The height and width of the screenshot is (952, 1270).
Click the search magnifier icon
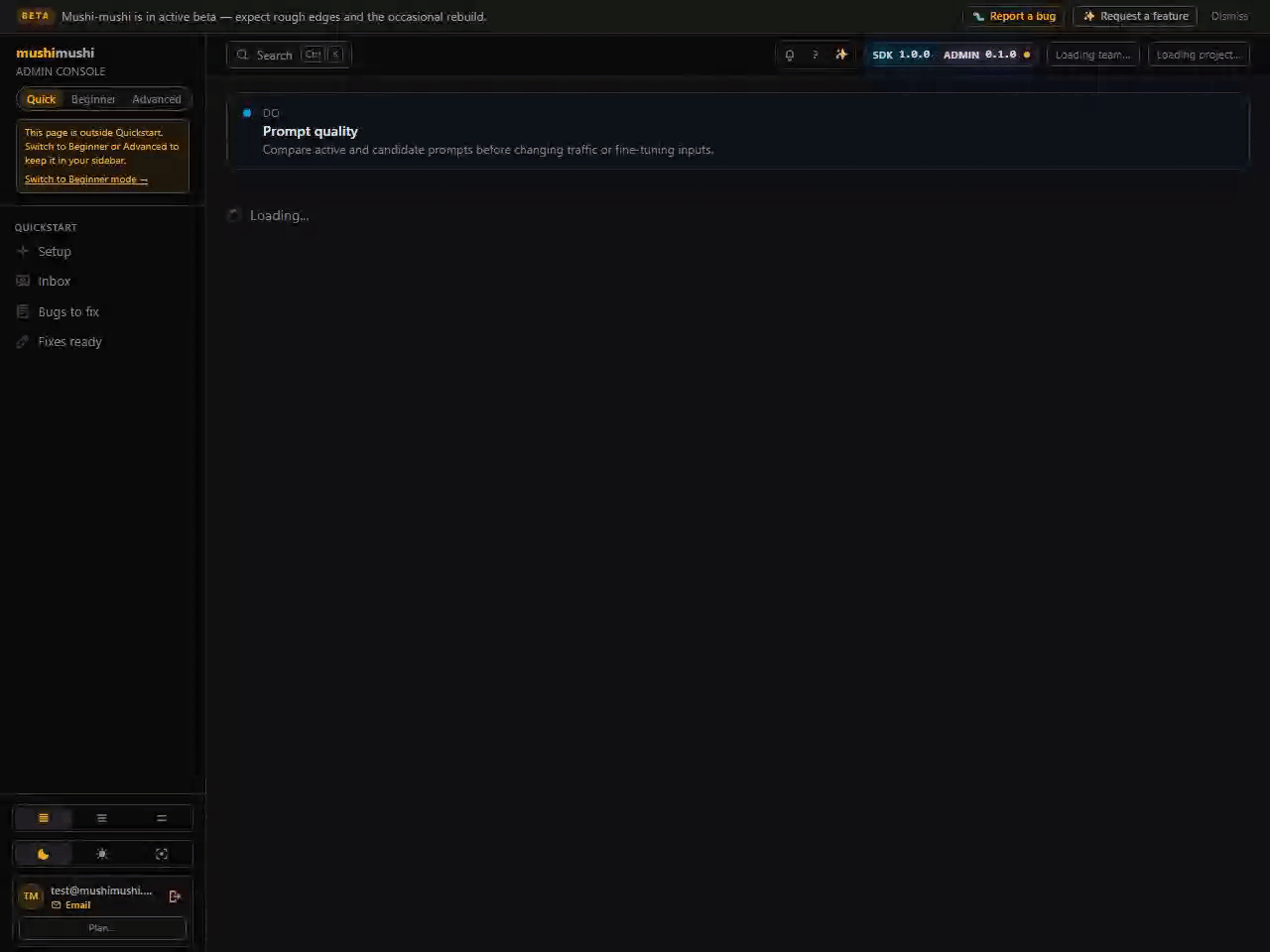242,55
